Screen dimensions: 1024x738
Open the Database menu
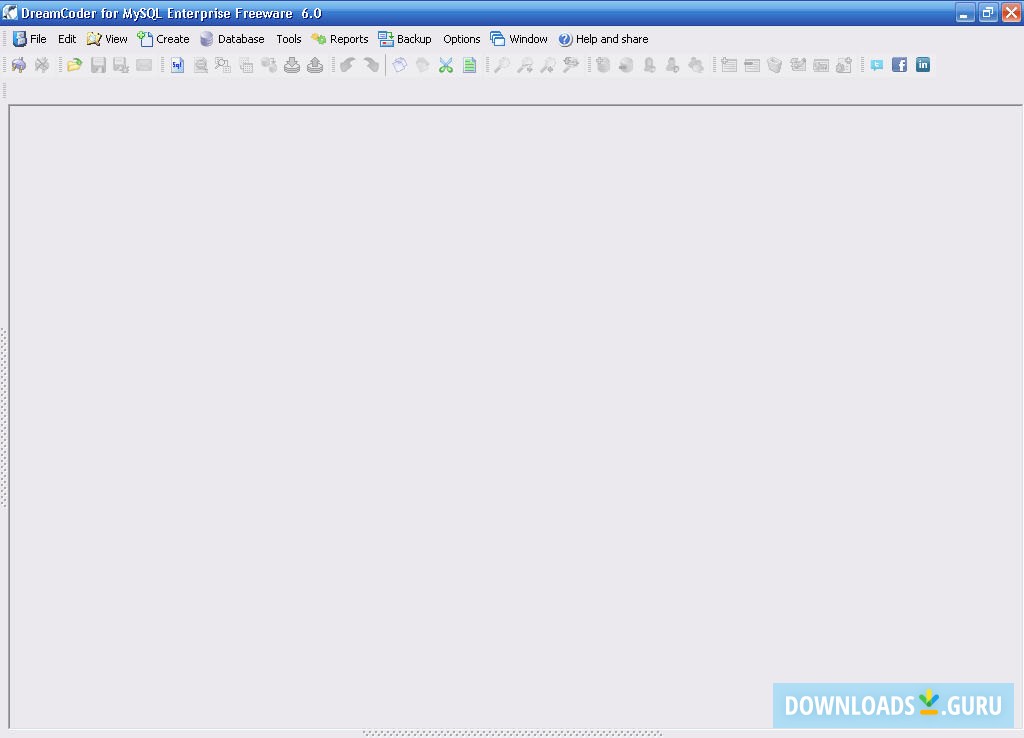point(240,39)
